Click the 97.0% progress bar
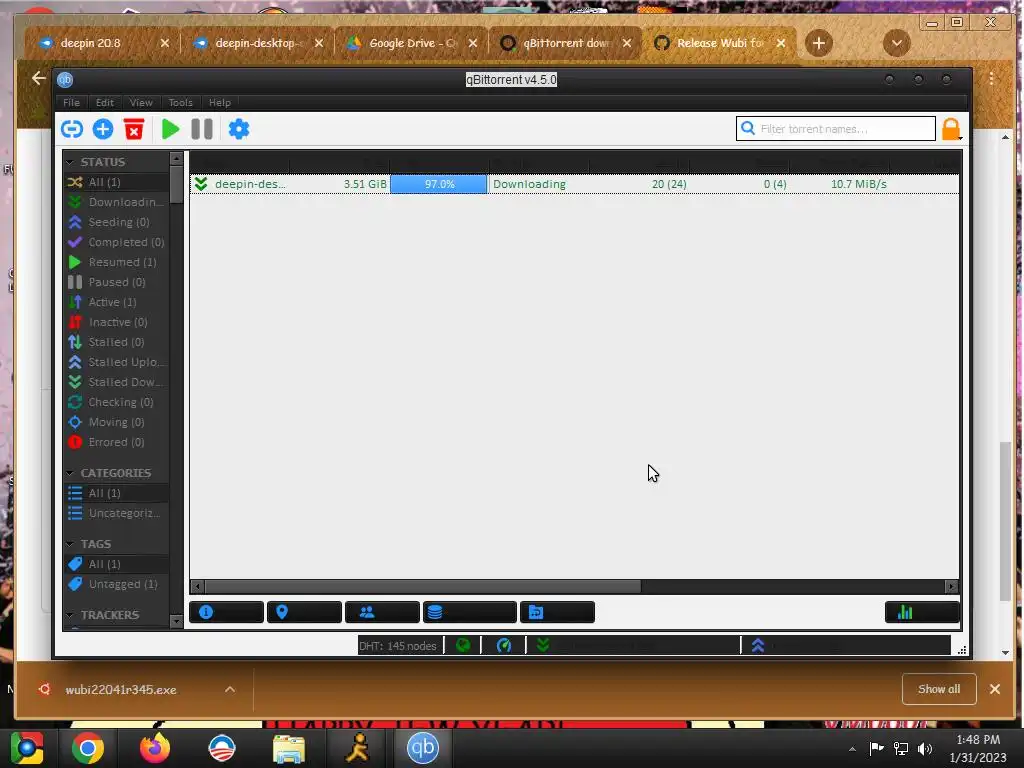The width and height of the screenshot is (1024, 768). click(x=439, y=184)
